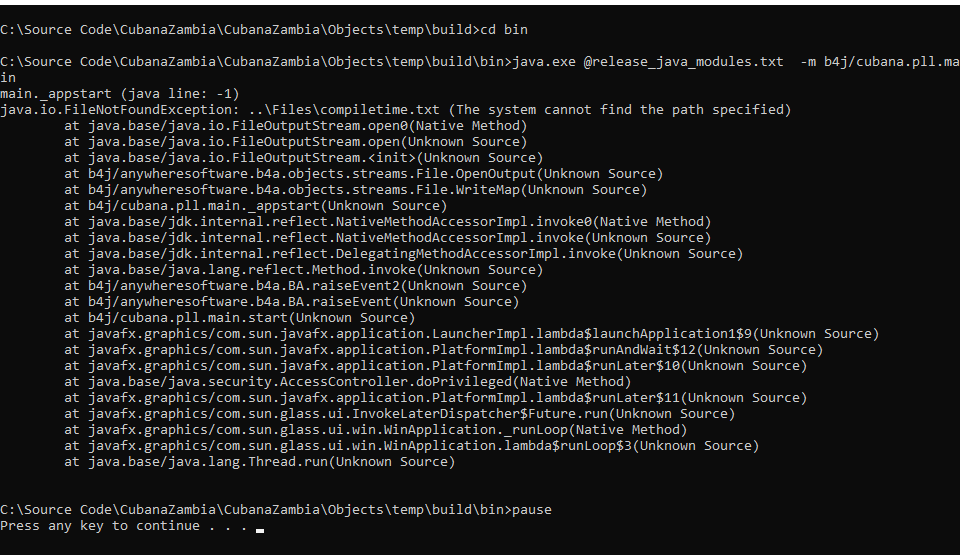The image size is (961, 555).
Task: Click the FileOutputStream.open0(Native Method) stack line
Action: tap(295, 125)
